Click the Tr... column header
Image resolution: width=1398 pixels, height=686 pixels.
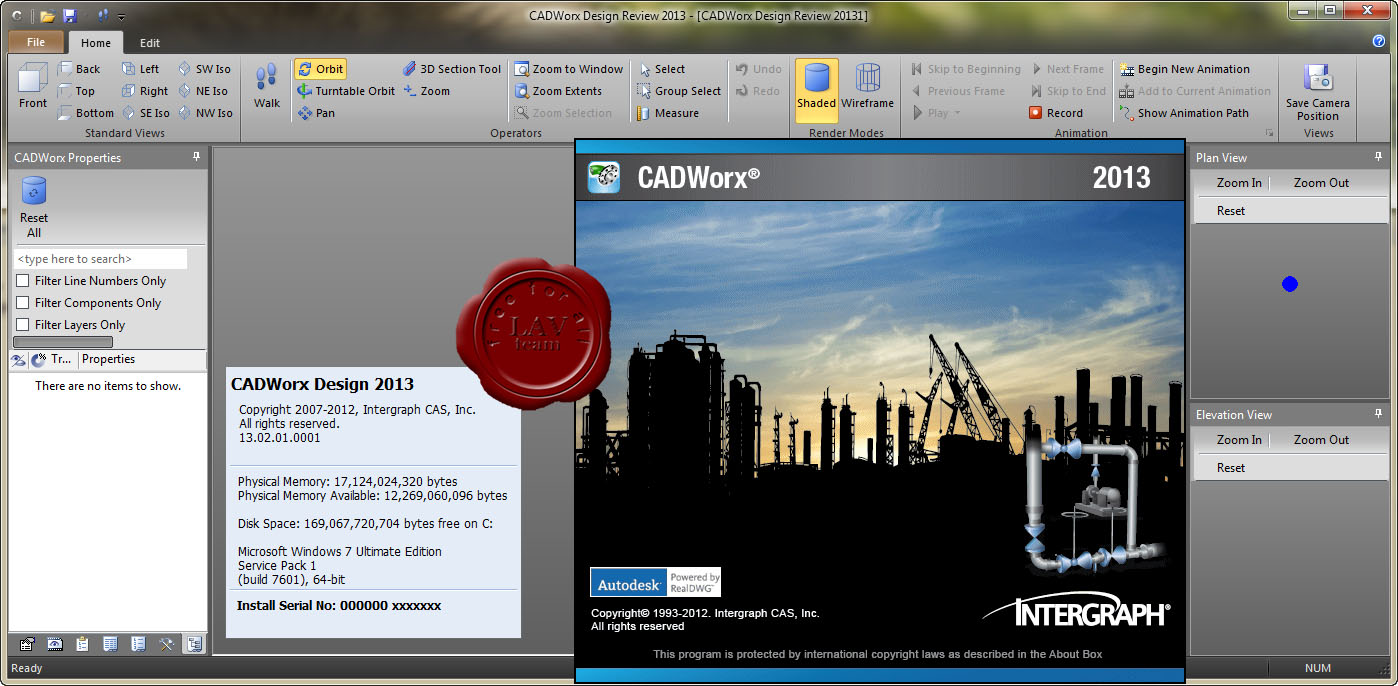pyautogui.click(x=53, y=360)
